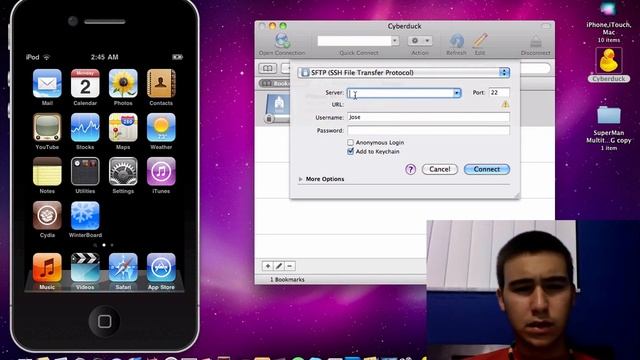Click the Refresh toolbar icon
The image size is (640, 360).
456,41
